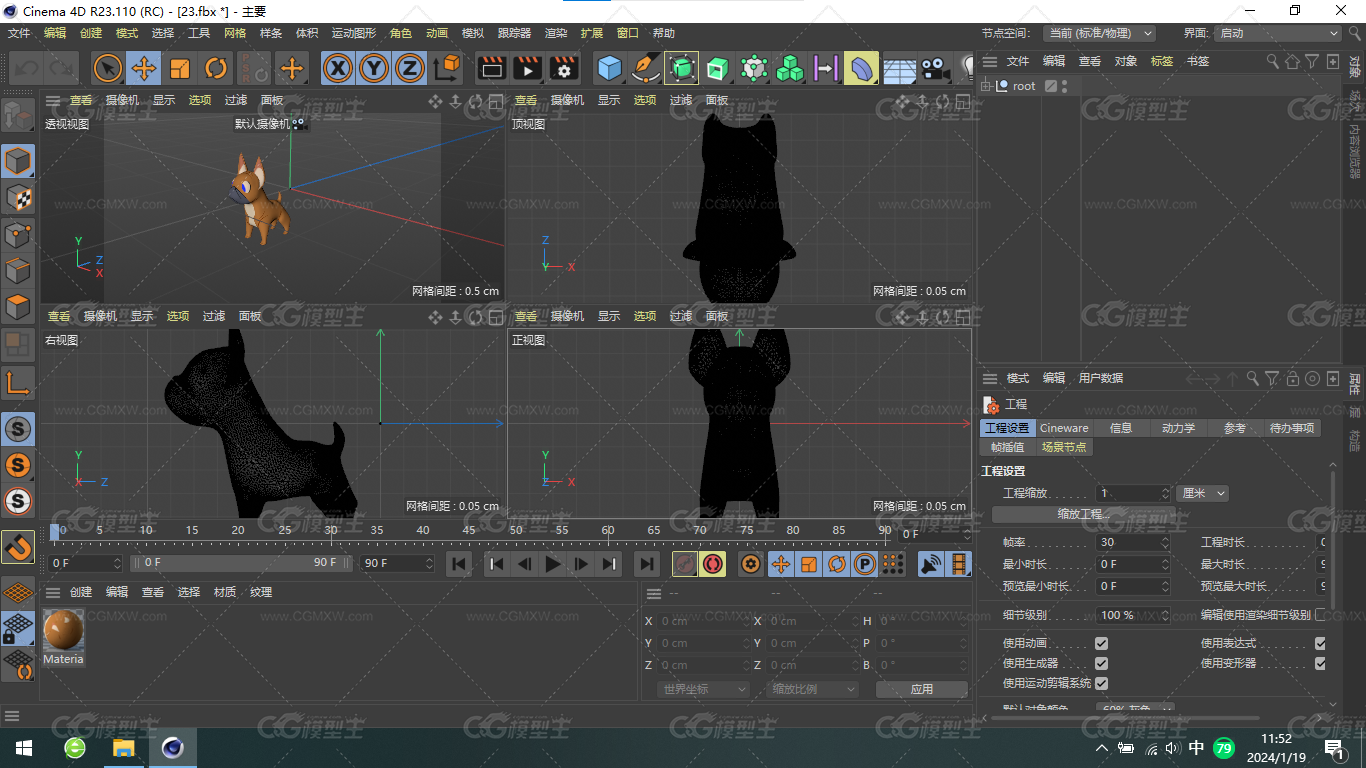Click the Camera object icon
Image resolution: width=1366 pixels, height=768 pixels.
pyautogui.click(x=934, y=68)
